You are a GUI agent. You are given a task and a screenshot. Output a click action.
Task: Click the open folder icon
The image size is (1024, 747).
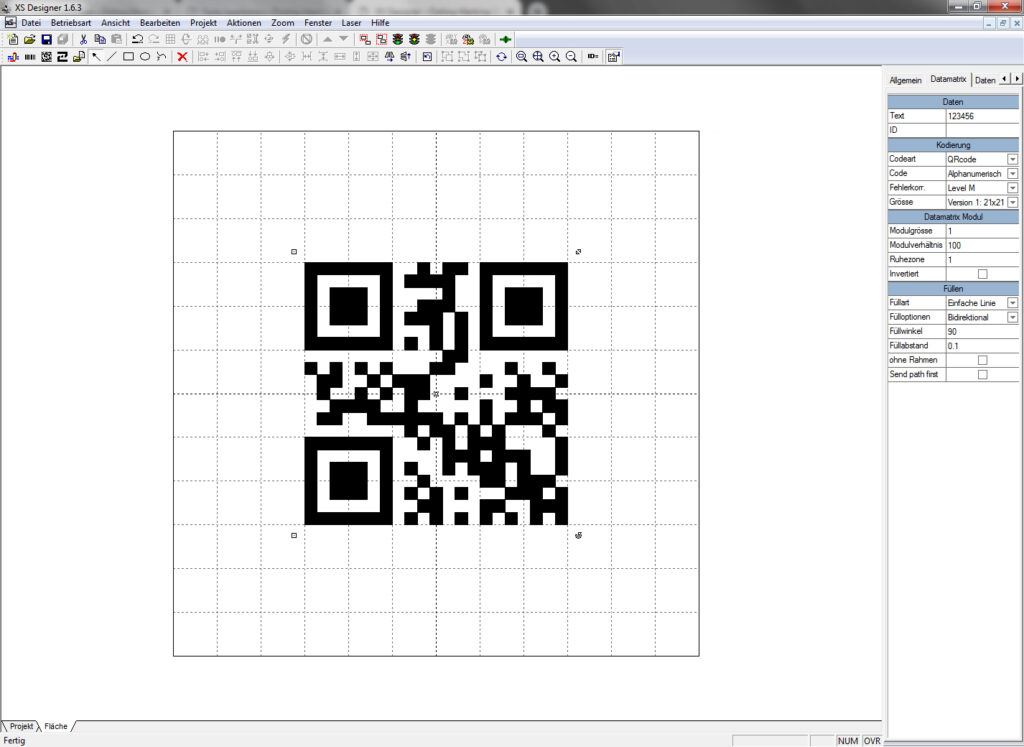click(30, 39)
